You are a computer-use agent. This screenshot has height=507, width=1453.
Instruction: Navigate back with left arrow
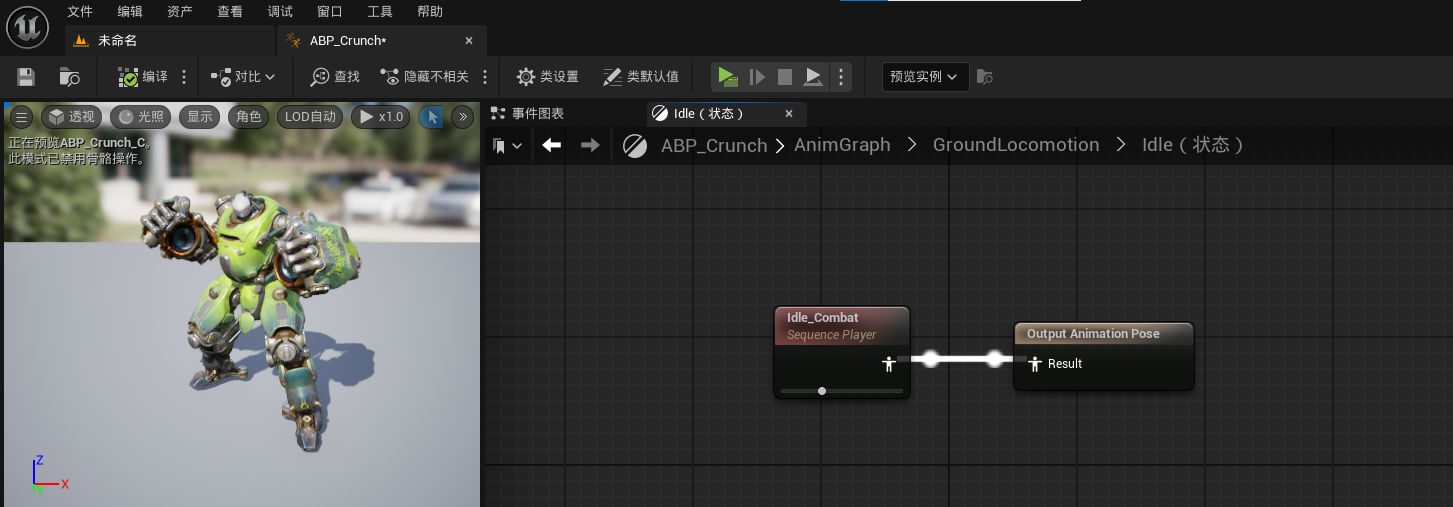(x=551, y=146)
